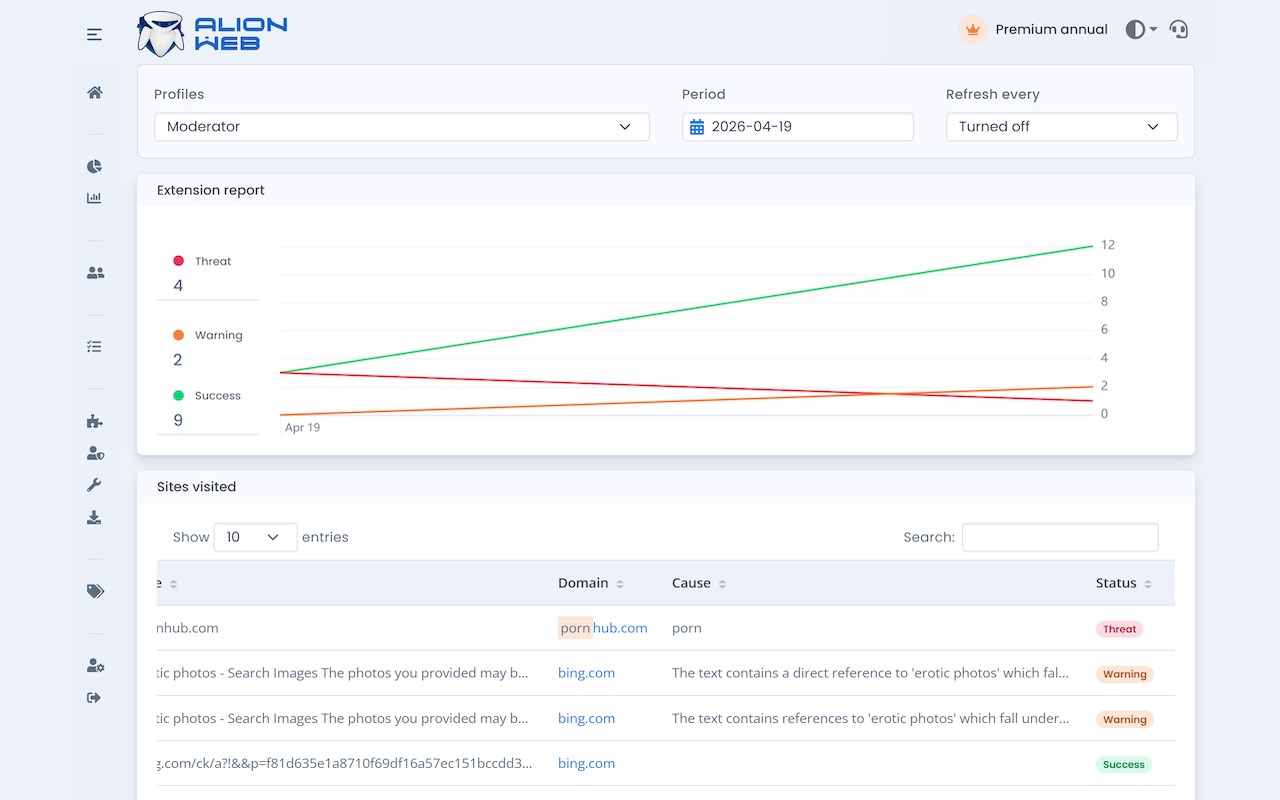Open the download icon in the sidebar
Viewport: 1280px width, 800px height.
click(x=94, y=517)
